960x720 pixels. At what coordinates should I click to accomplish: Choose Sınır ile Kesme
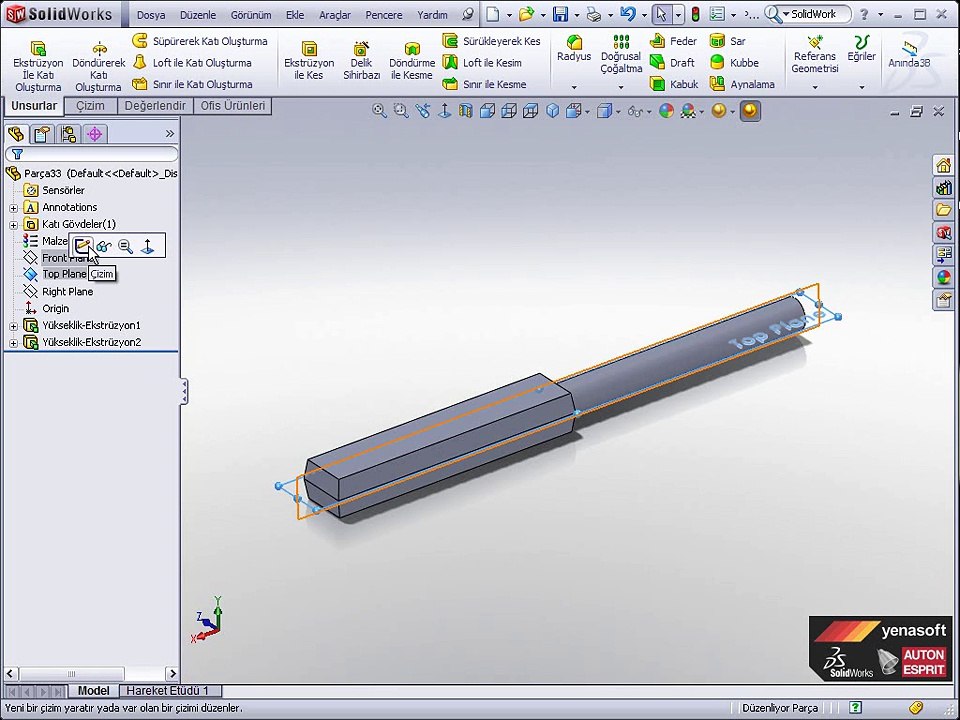point(484,84)
